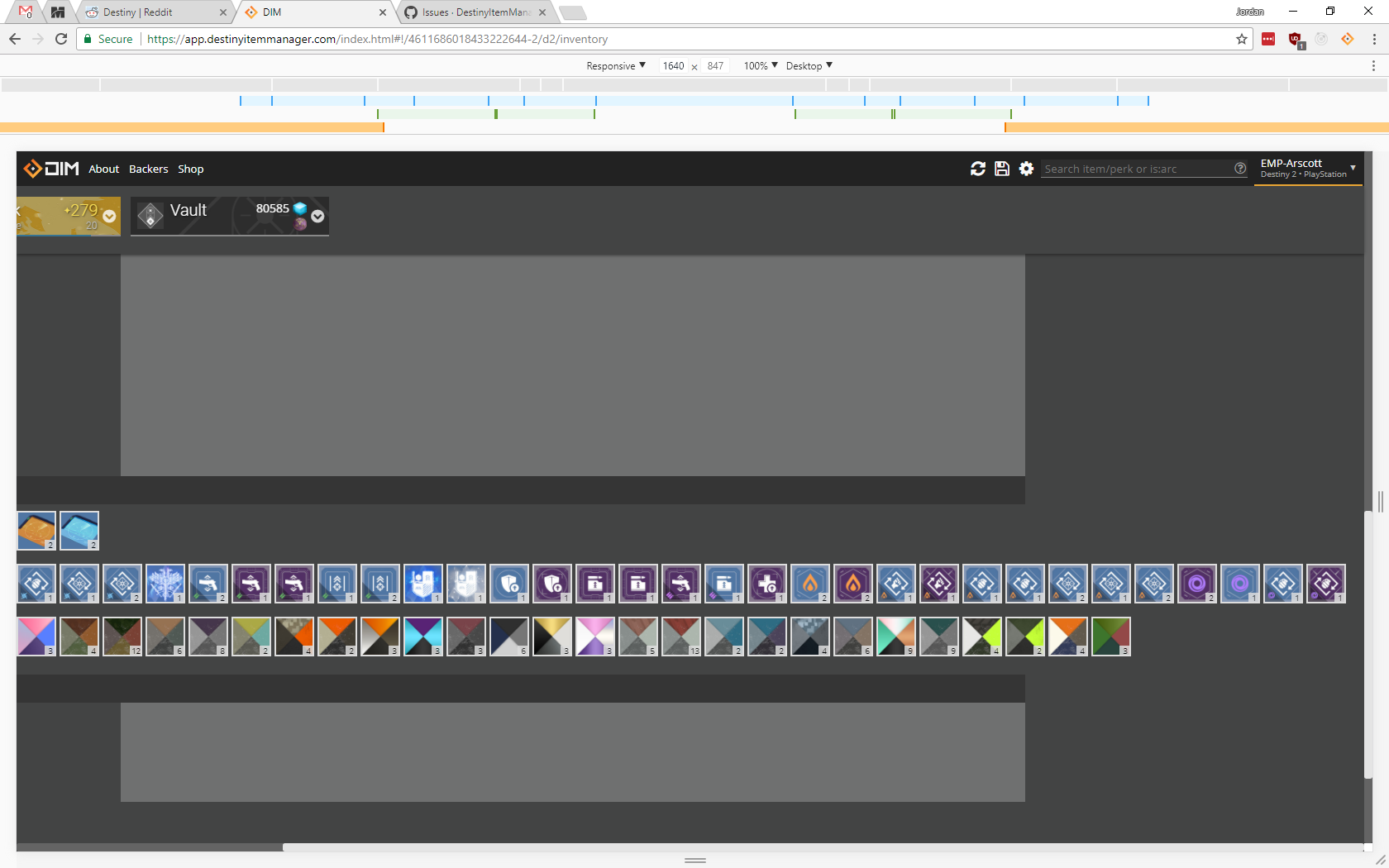1389x868 pixels.
Task: Select the purple solar flame mod
Action: click(x=853, y=584)
